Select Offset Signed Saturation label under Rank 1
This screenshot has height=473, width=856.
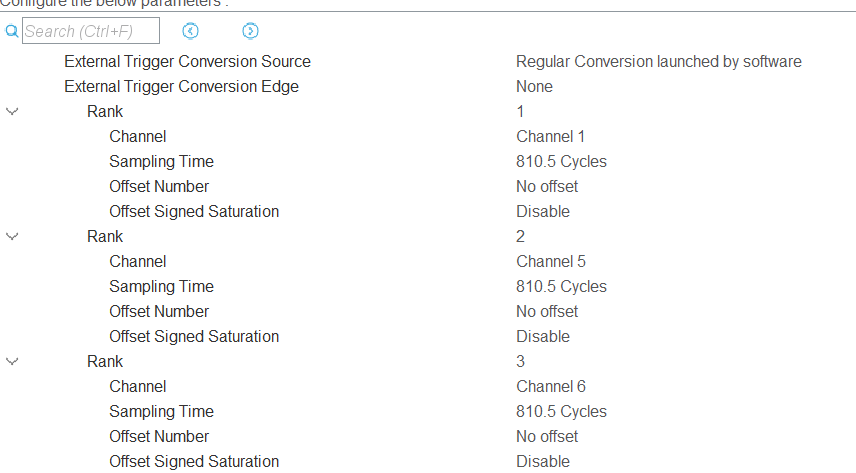[194, 211]
